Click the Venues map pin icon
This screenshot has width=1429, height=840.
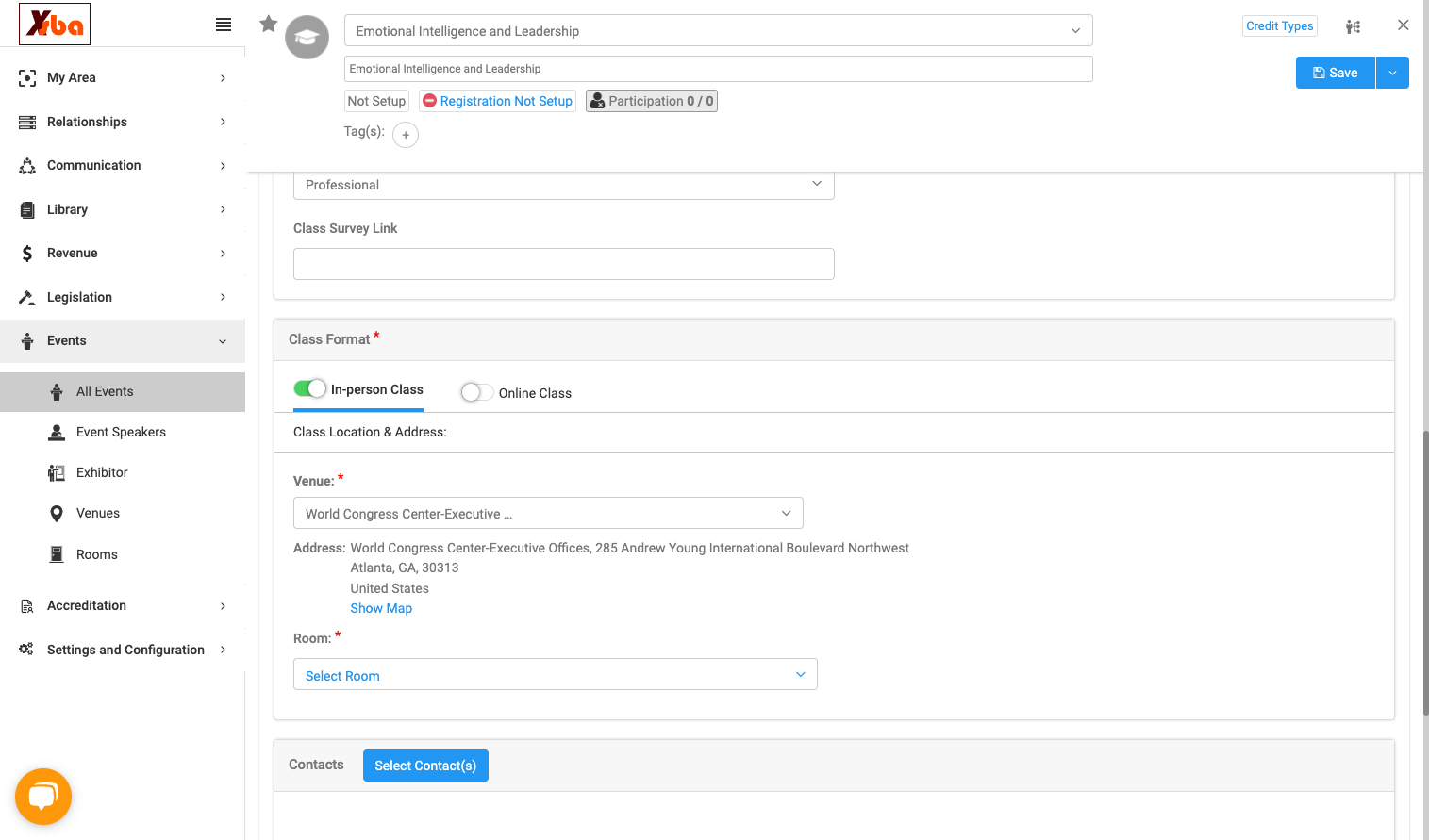click(57, 514)
